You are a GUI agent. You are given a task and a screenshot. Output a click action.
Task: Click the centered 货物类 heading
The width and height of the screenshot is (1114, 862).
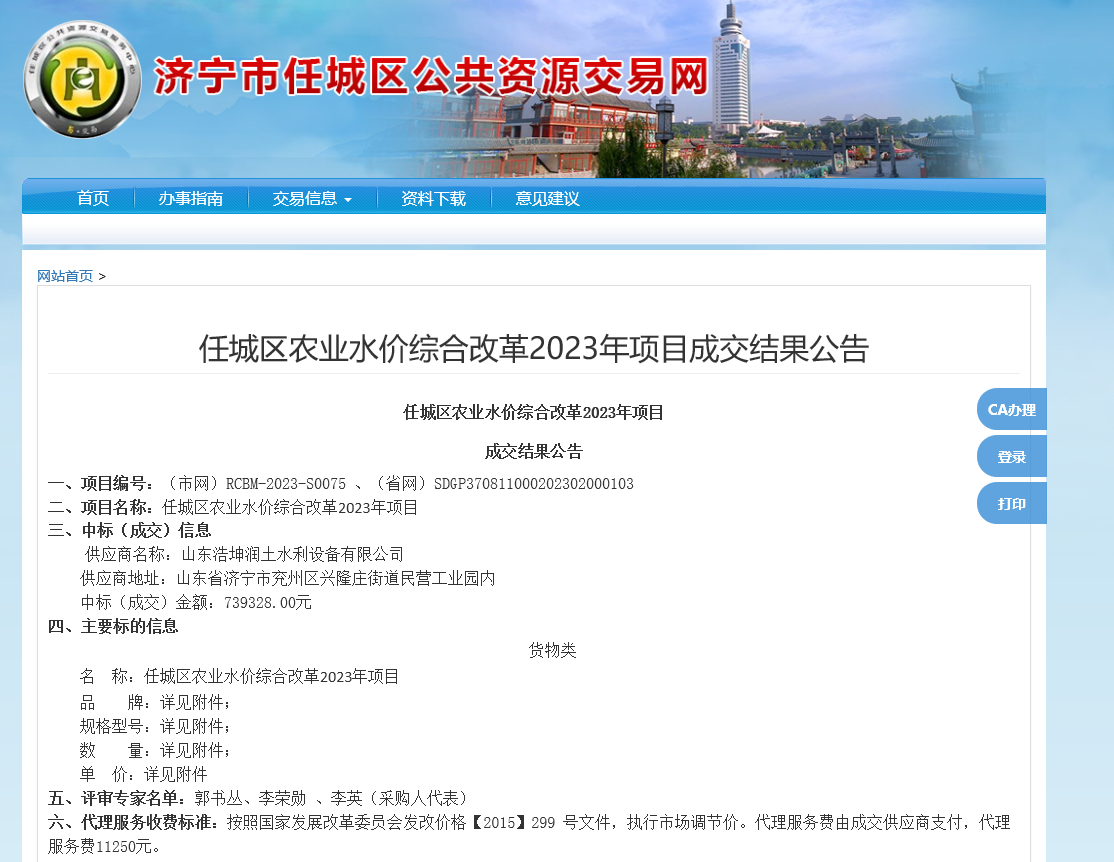click(x=552, y=651)
